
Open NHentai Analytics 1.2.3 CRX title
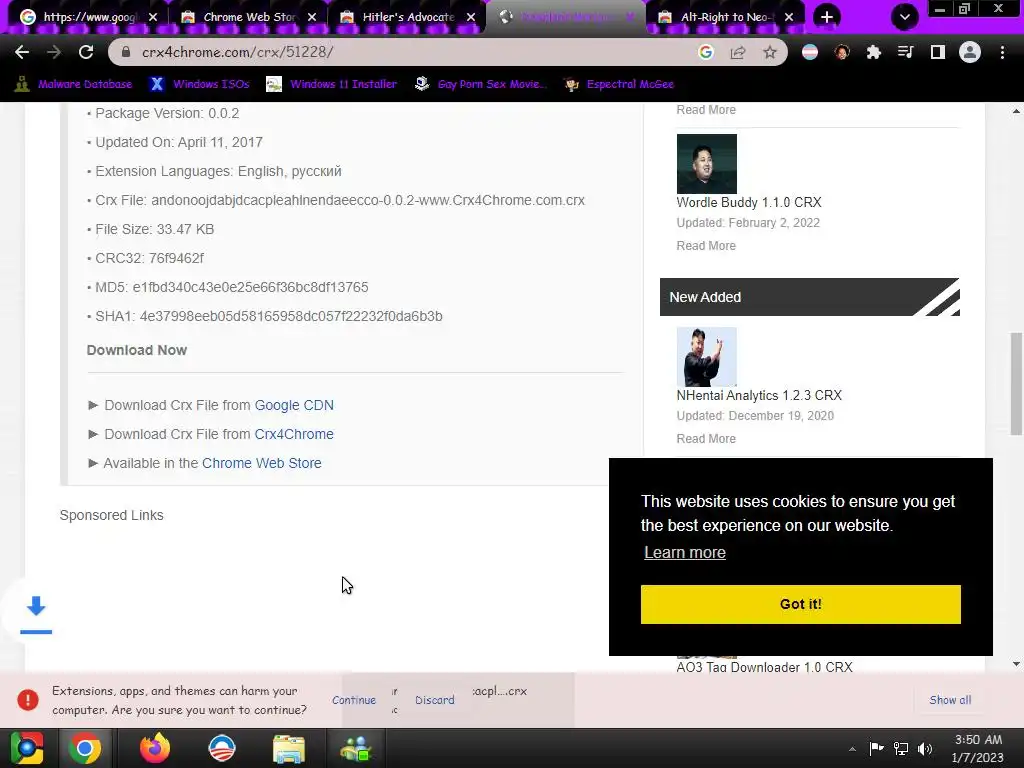(x=759, y=396)
